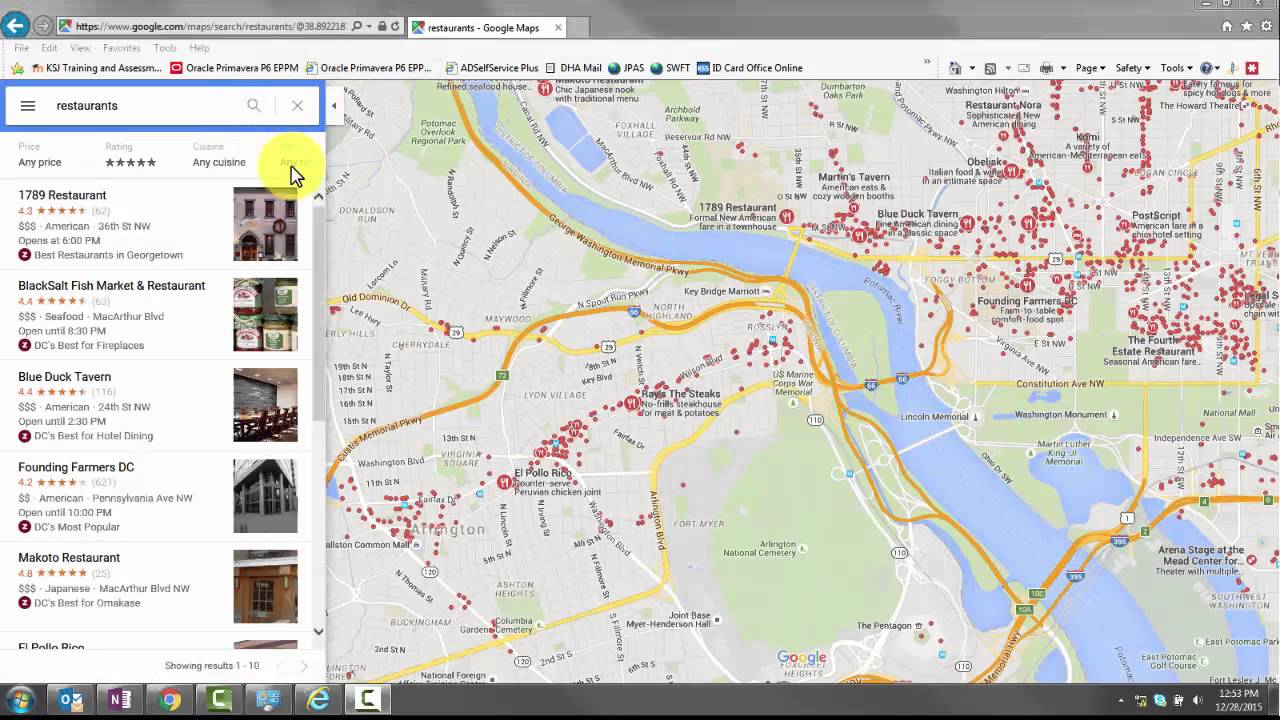Open the ID Card Office Online favorite
This screenshot has height=720, width=1280.
tap(750, 68)
